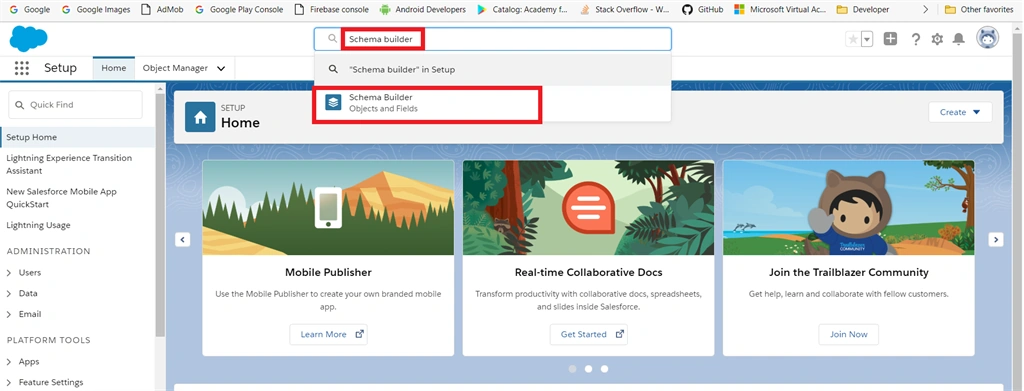Open the GitHub bookmark
Viewport: 1024px width, 391px height.
[703, 10]
